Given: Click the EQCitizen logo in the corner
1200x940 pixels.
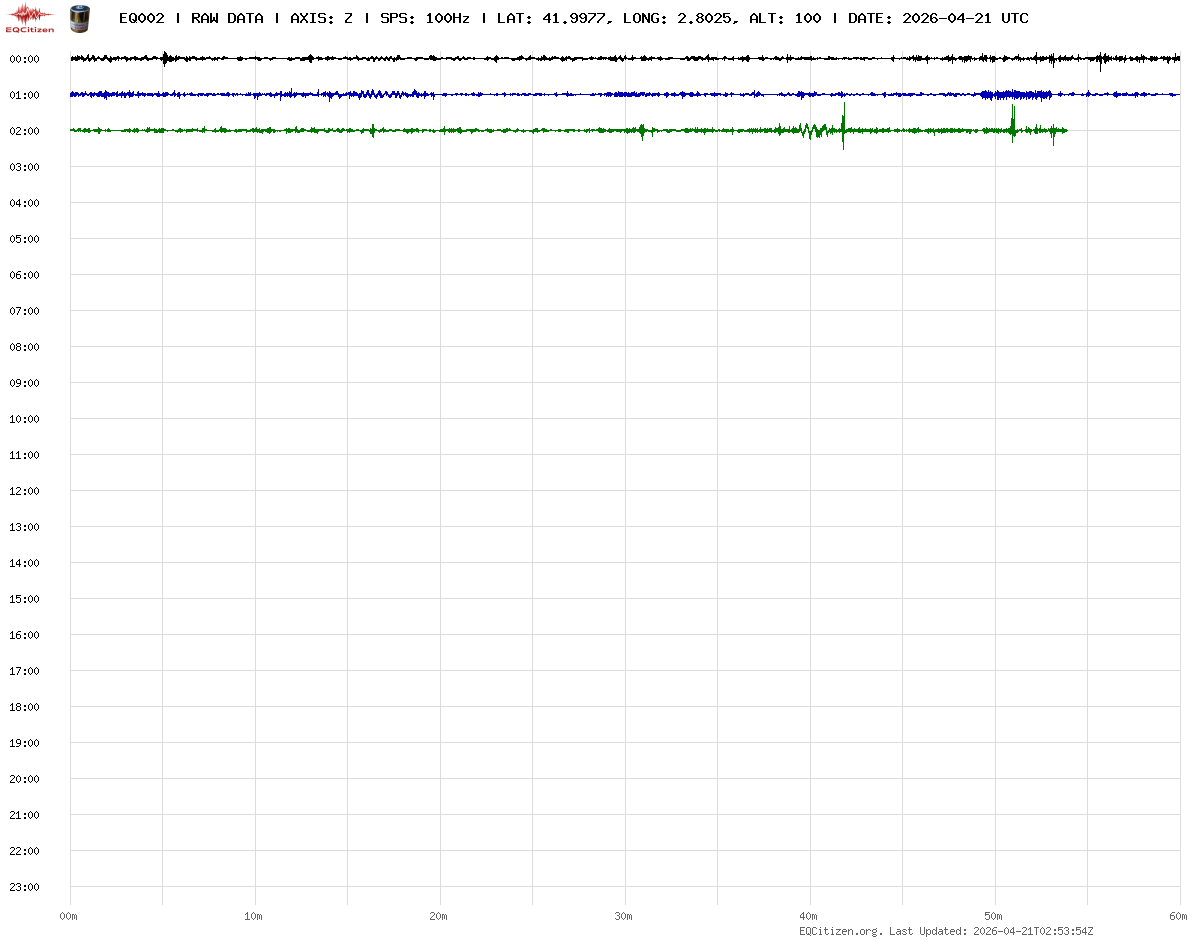Looking at the screenshot, I should pos(30,17).
